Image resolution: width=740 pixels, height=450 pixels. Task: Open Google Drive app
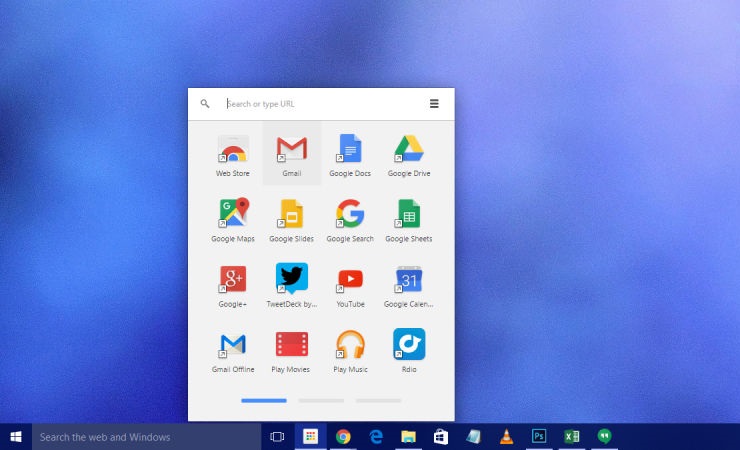(x=409, y=155)
